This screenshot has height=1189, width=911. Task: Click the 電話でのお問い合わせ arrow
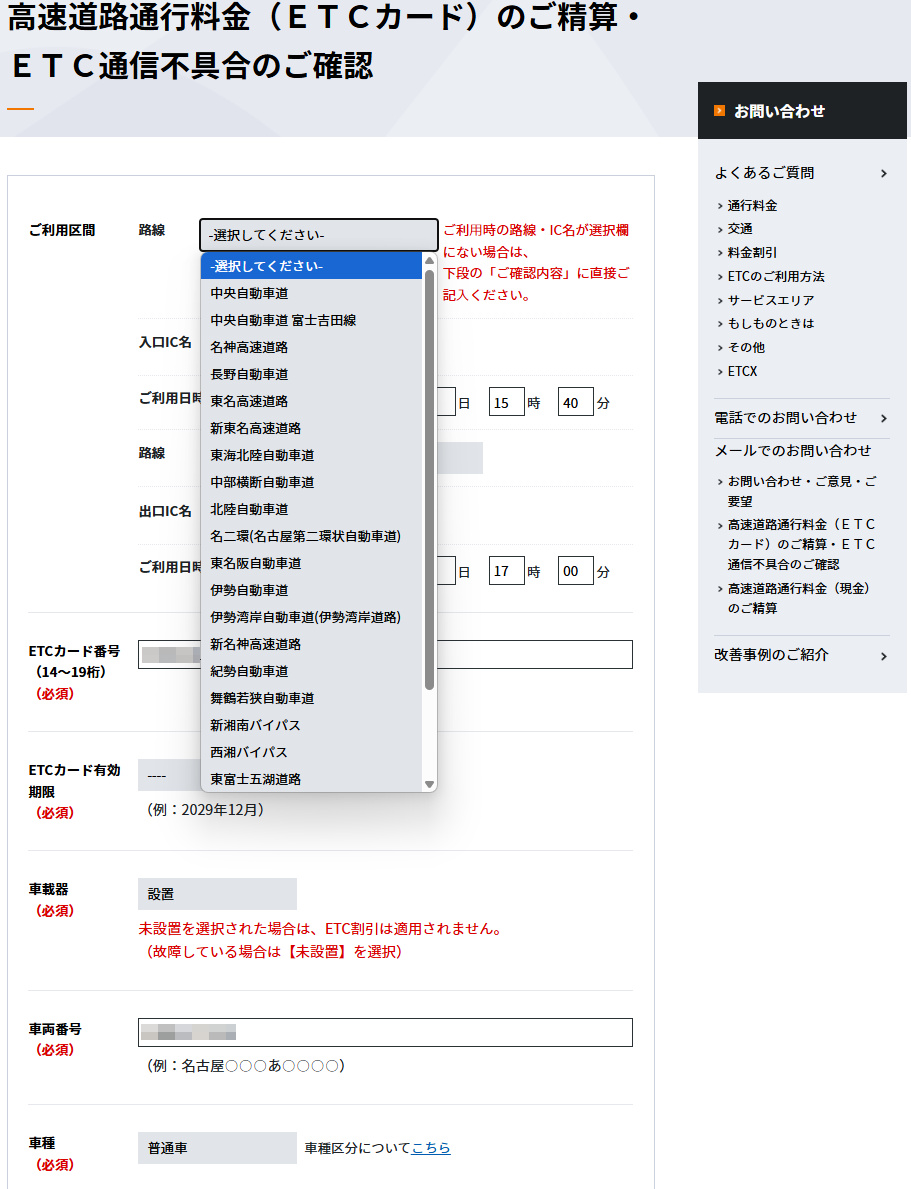[883, 418]
